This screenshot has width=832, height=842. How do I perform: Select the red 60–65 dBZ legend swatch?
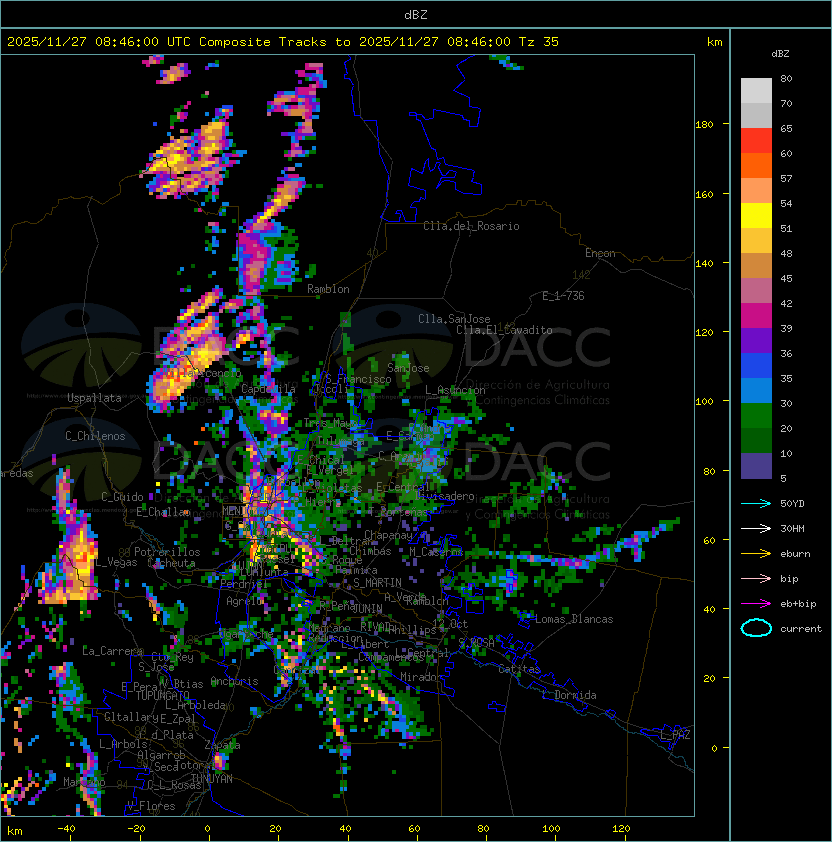pyautogui.click(x=756, y=141)
